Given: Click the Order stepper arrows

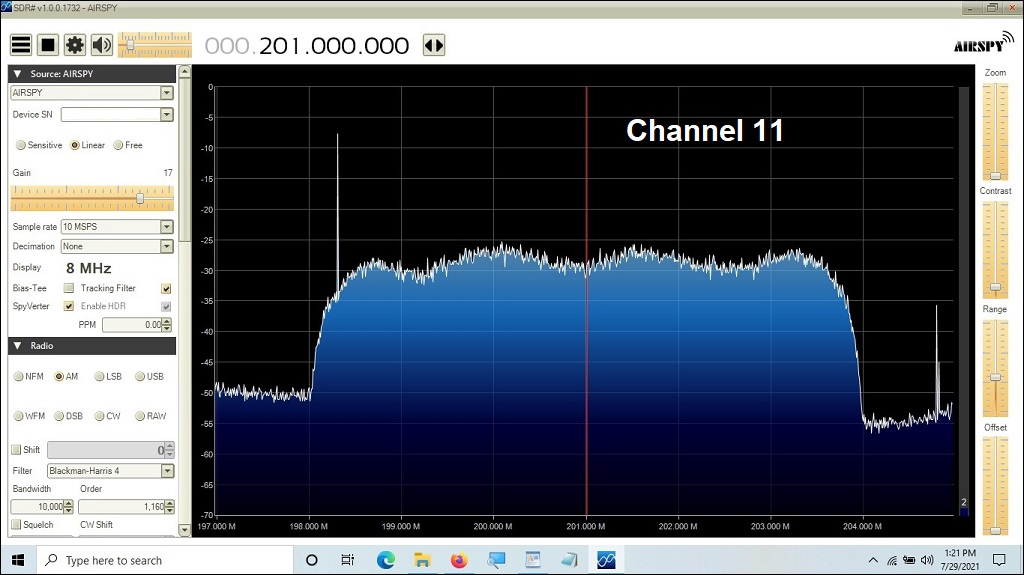Looking at the screenshot, I should click(x=170, y=506).
